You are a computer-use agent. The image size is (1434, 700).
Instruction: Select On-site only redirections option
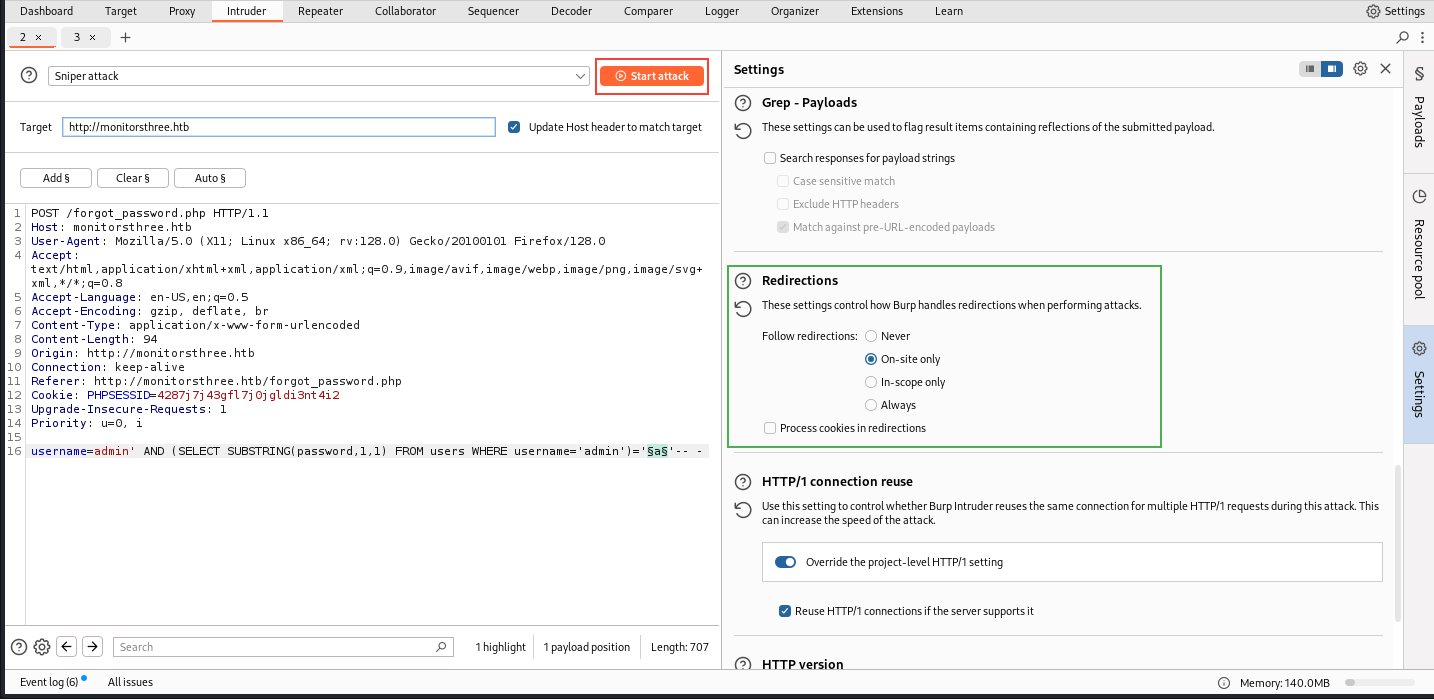[x=871, y=359]
